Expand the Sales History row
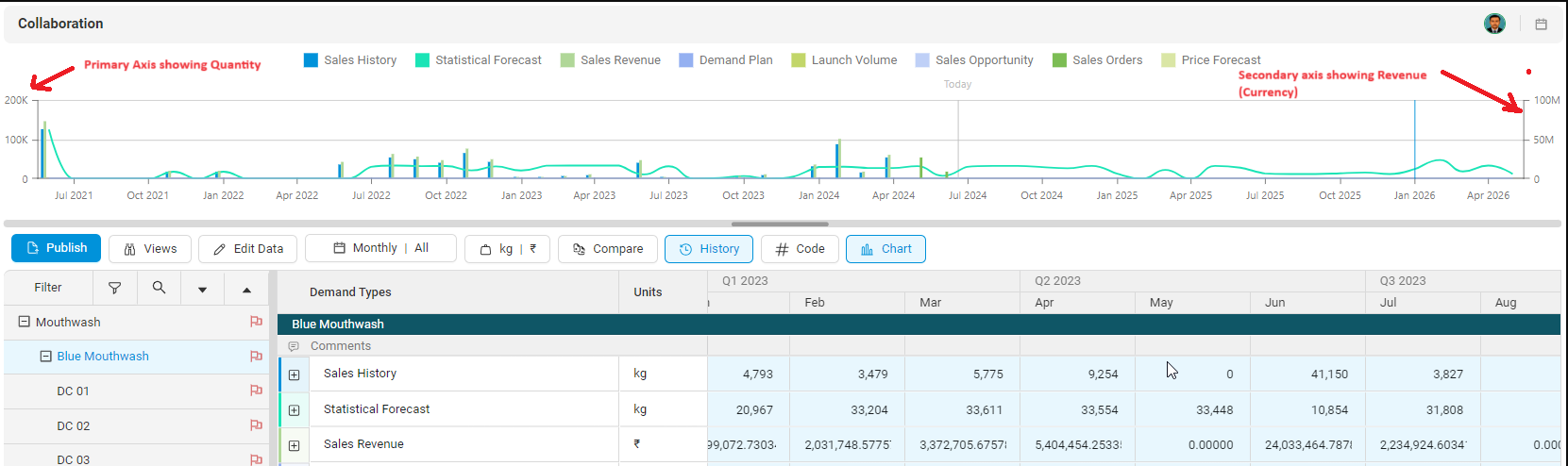The width and height of the screenshot is (1568, 466). point(294,374)
